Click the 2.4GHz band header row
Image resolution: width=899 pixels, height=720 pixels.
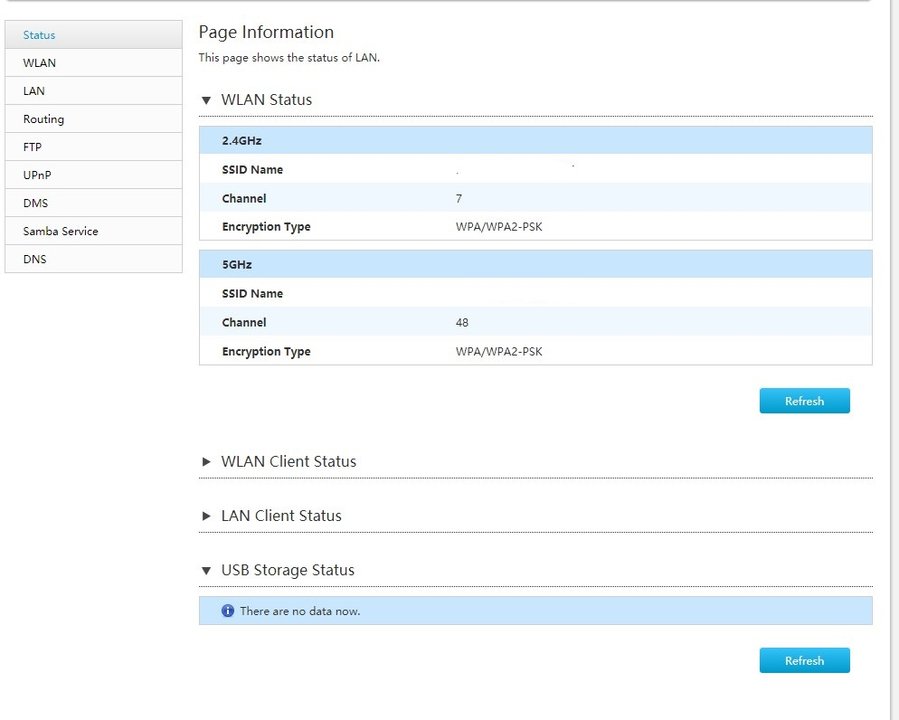535,141
